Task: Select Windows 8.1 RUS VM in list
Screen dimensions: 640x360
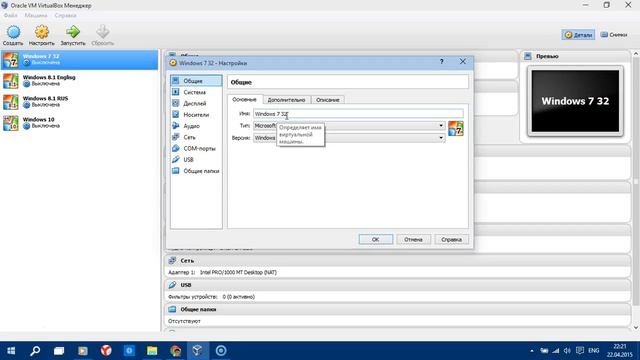Action: coord(79,102)
